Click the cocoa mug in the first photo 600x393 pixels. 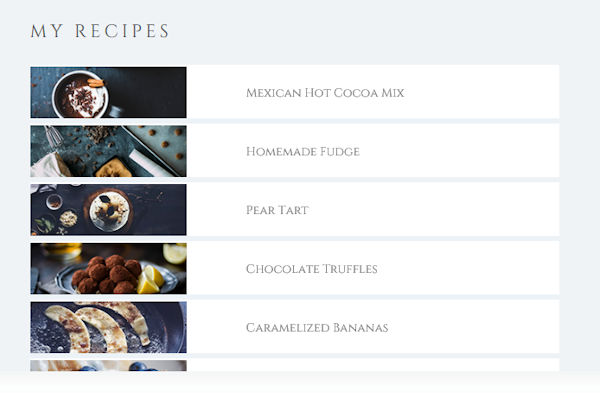pyautogui.click(x=80, y=94)
